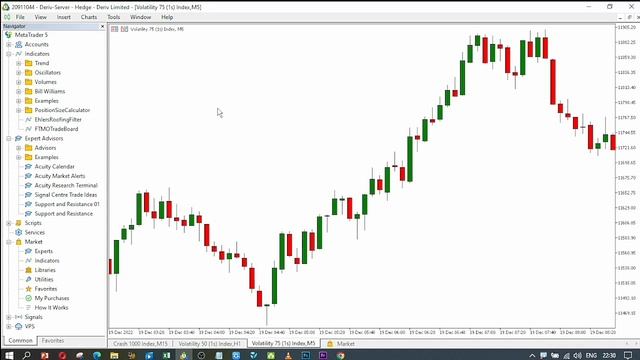Click the 22:30 taskbar clock
Viewport: 640px width, 360px height.
[609, 356]
